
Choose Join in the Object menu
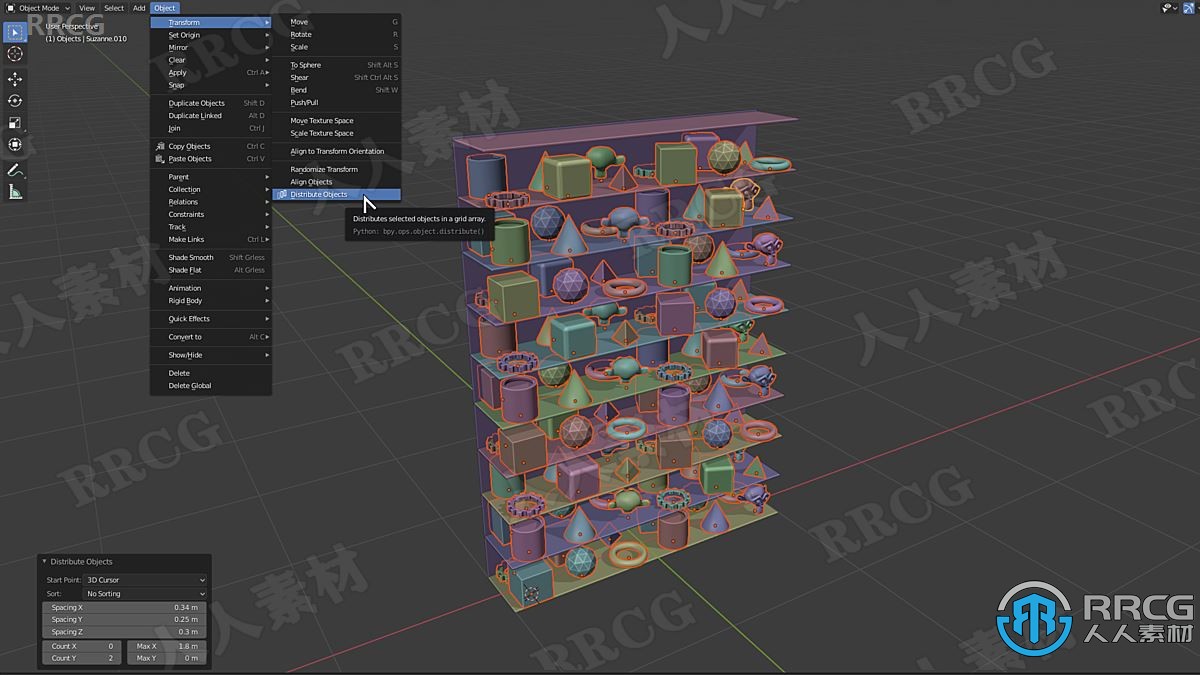(211, 128)
